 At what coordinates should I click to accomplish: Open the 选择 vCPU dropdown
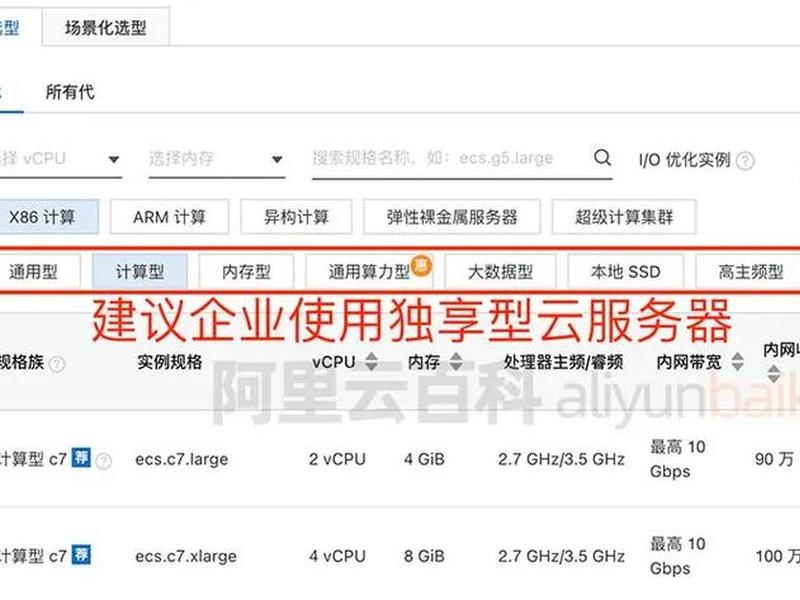(60, 159)
